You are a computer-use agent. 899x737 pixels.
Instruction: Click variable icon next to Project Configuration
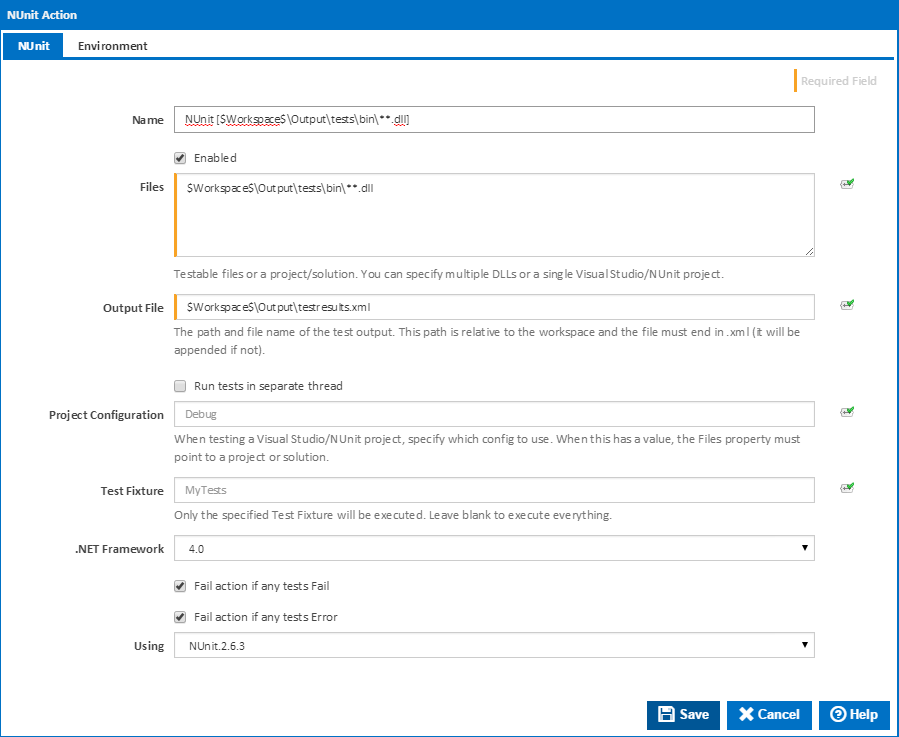(x=847, y=411)
